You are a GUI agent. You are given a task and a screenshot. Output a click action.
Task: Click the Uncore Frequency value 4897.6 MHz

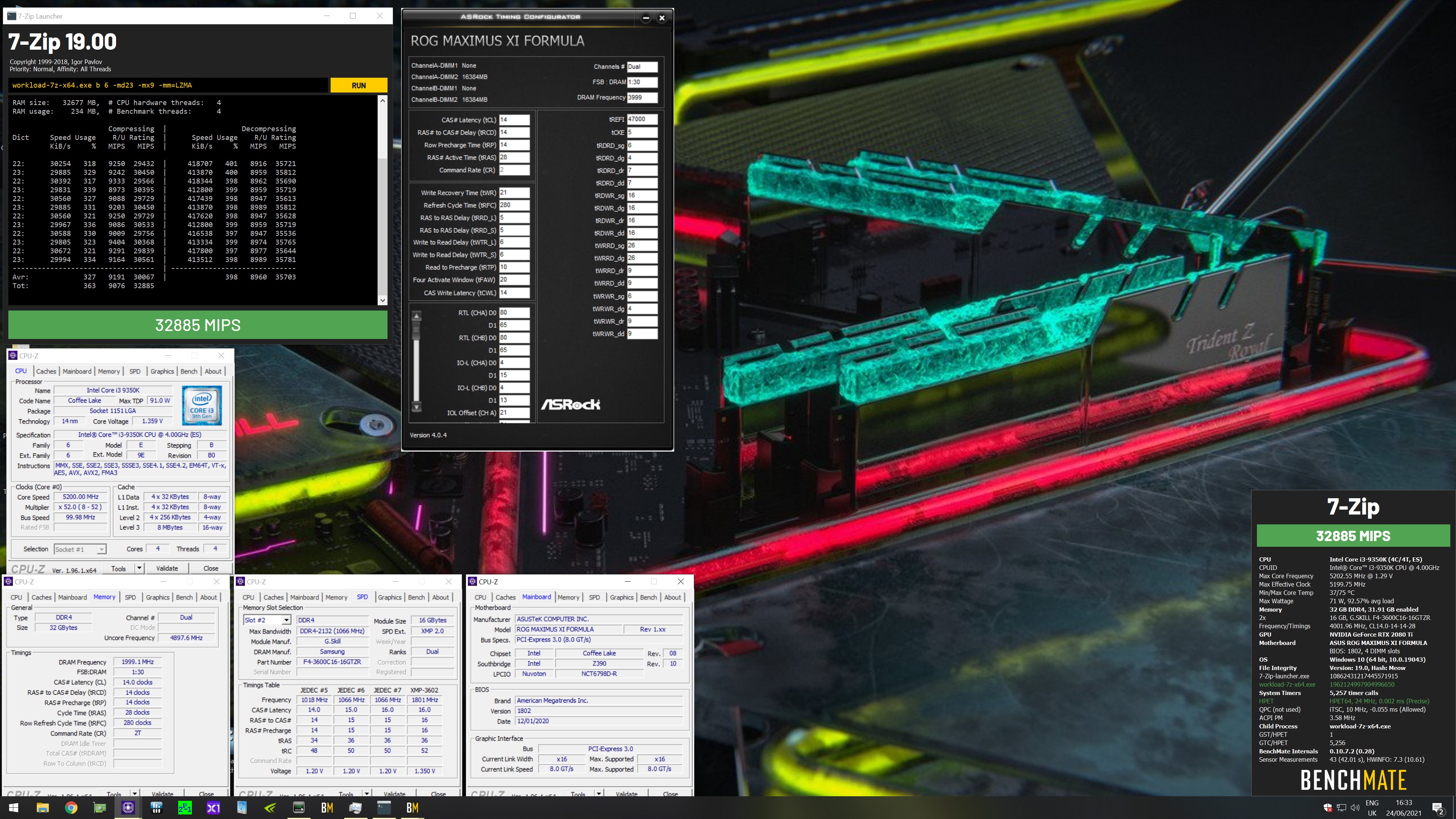187,637
